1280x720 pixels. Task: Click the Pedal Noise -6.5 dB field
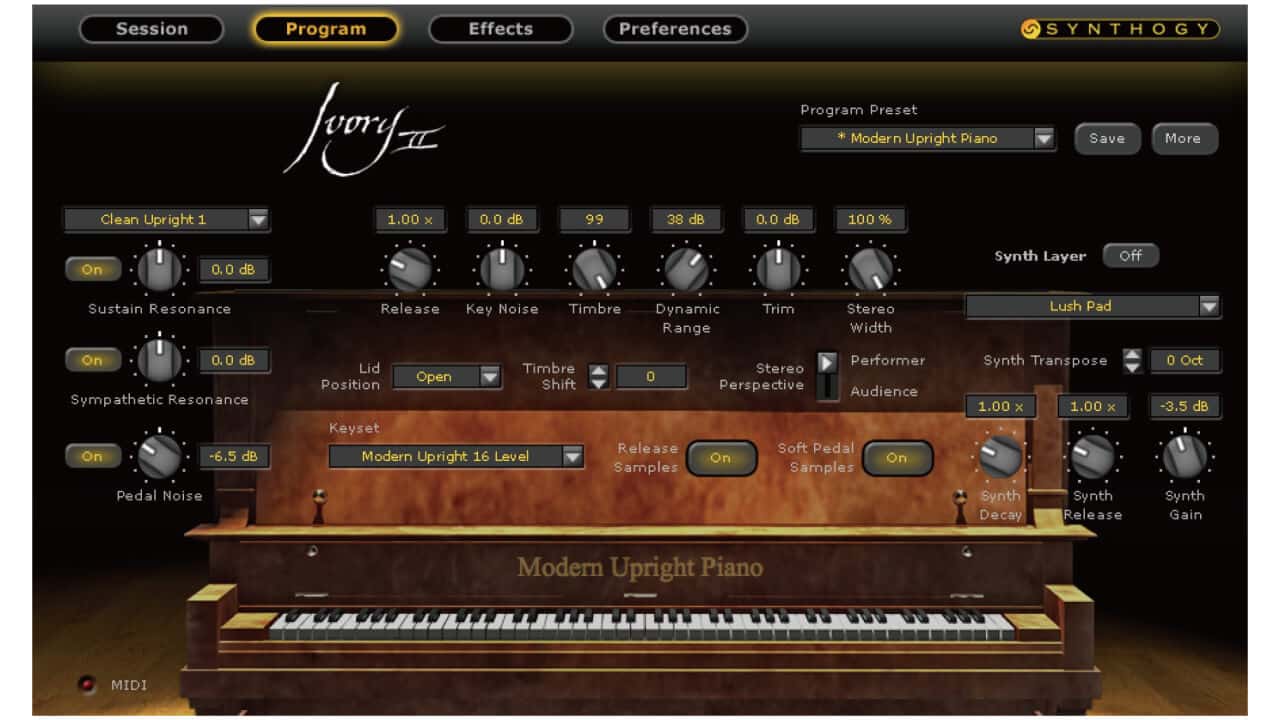pyautogui.click(x=234, y=456)
